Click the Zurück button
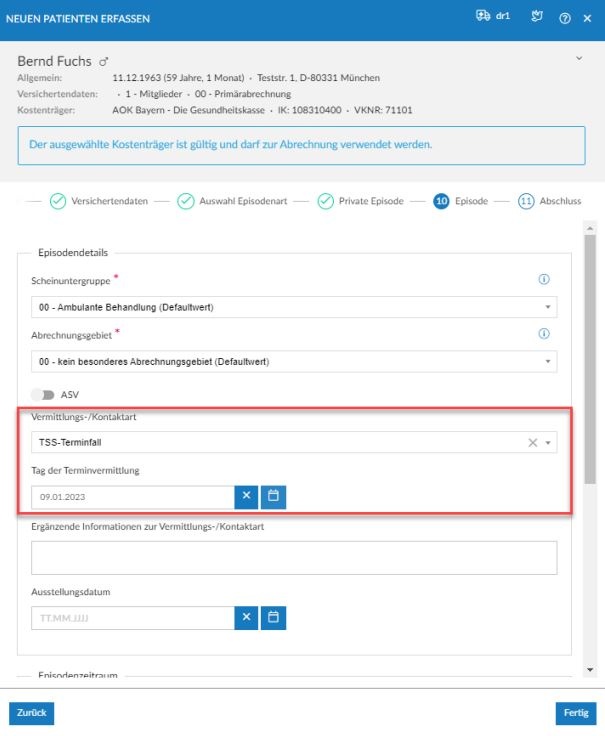Image resolution: width=605 pixels, height=736 pixels. [x=31, y=713]
